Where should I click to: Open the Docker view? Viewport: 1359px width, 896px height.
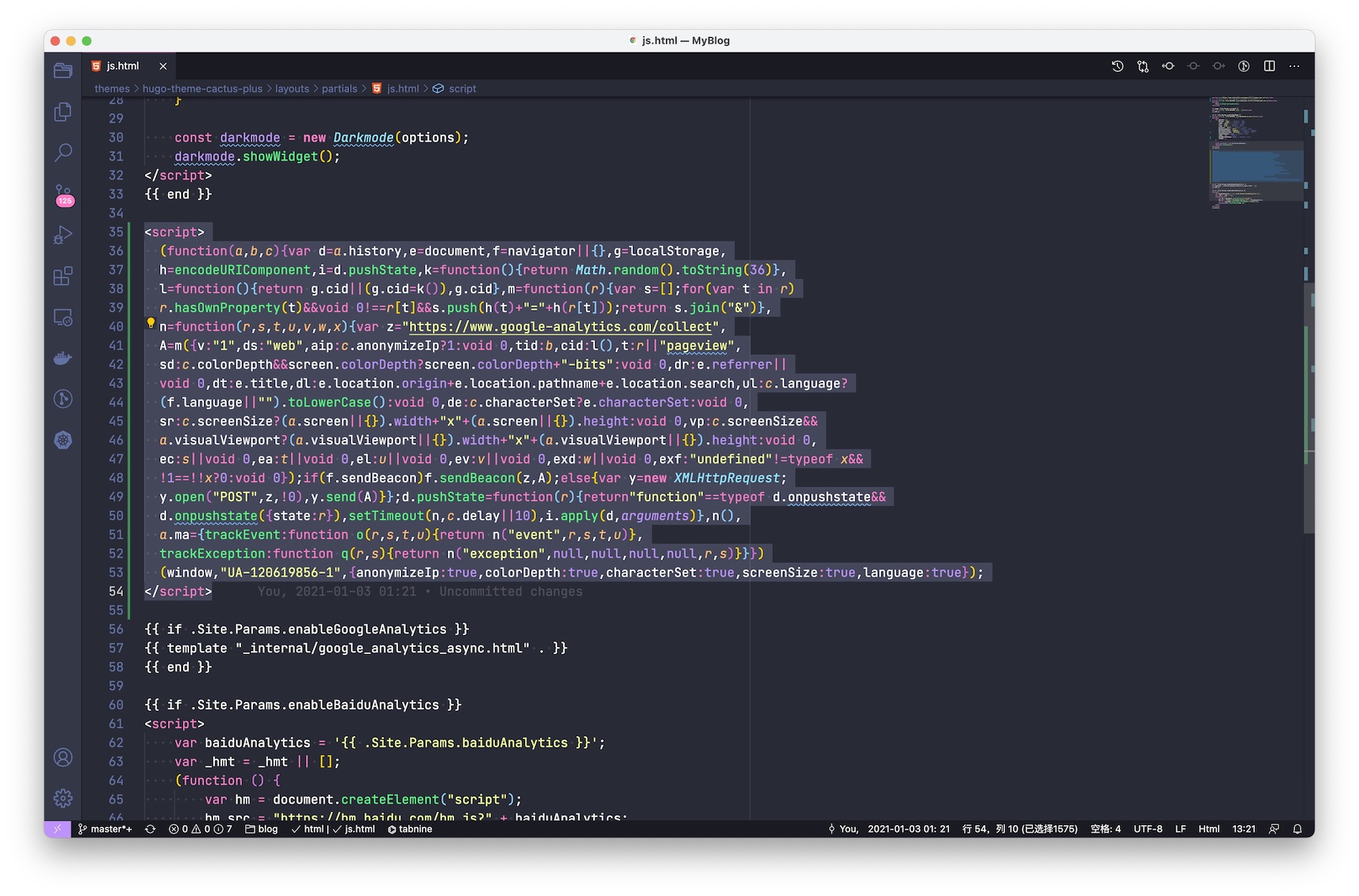[x=63, y=359]
